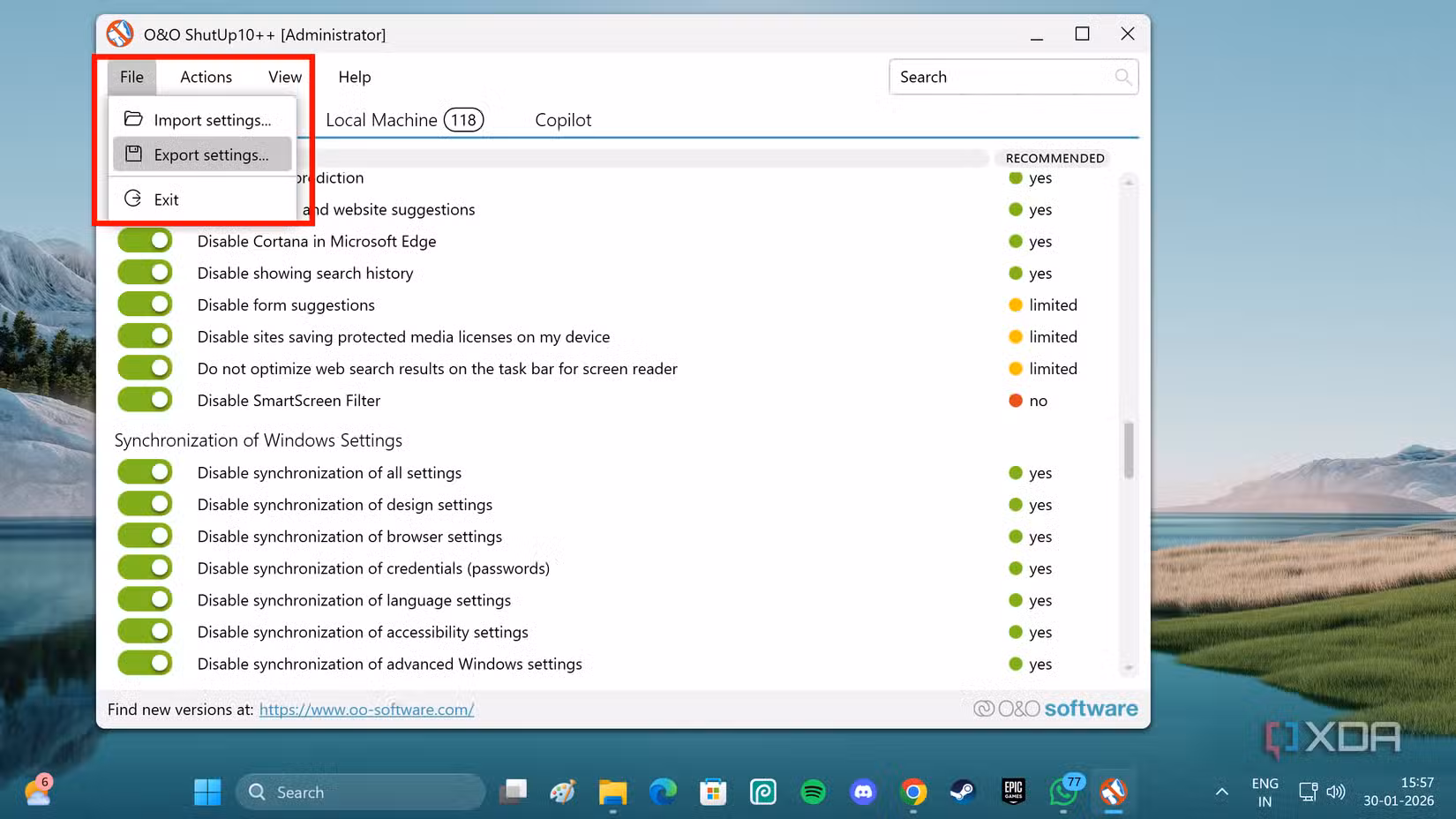Launch File Explorer from the taskbar
This screenshot has width=1456, height=819.
click(612, 792)
